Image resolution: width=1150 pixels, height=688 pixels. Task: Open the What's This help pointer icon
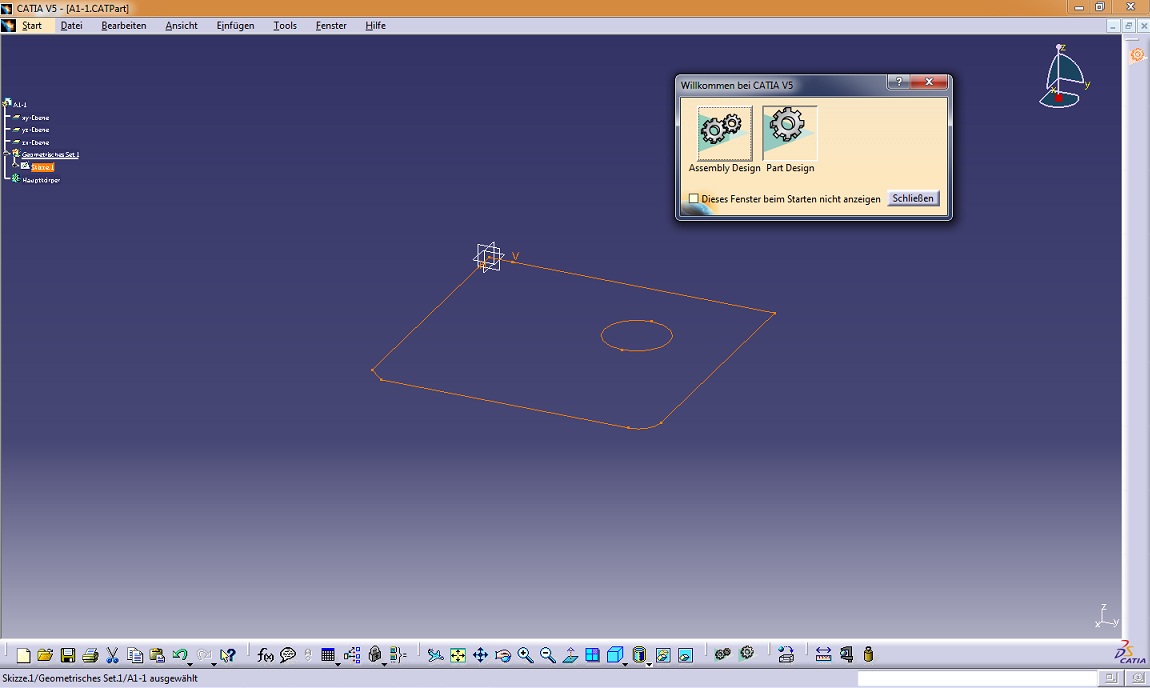point(228,654)
